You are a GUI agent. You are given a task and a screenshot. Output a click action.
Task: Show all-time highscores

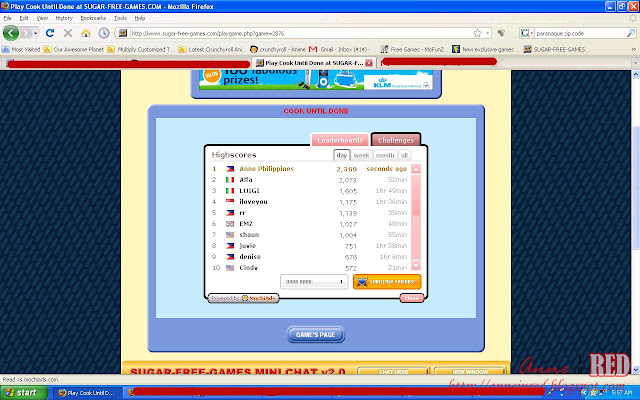[x=404, y=156]
